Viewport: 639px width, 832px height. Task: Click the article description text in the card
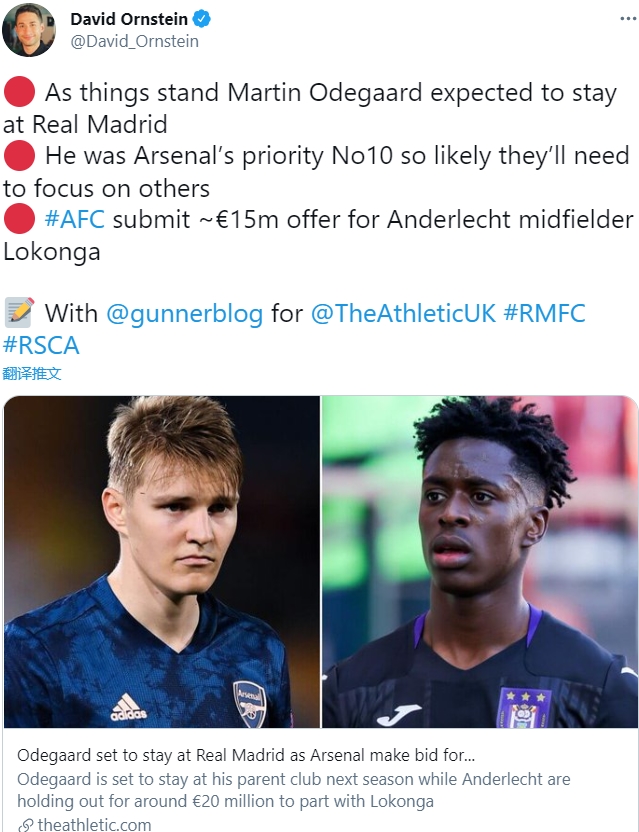tap(293, 790)
